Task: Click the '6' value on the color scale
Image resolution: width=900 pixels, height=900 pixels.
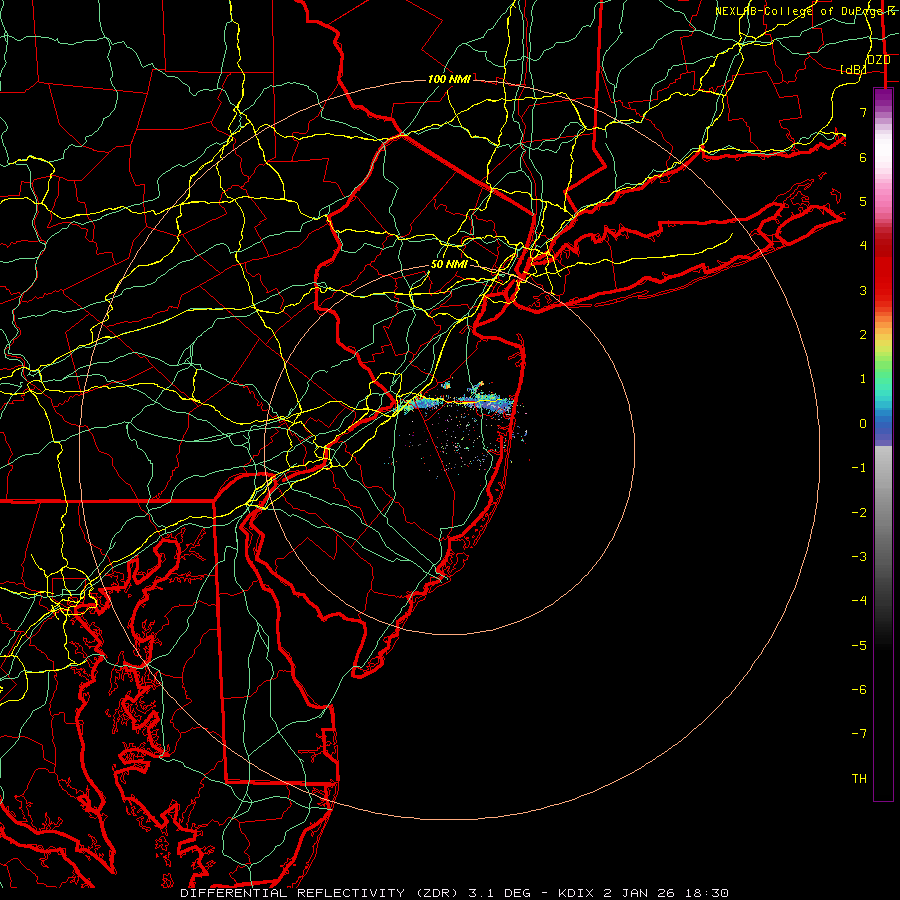Action: (863, 157)
